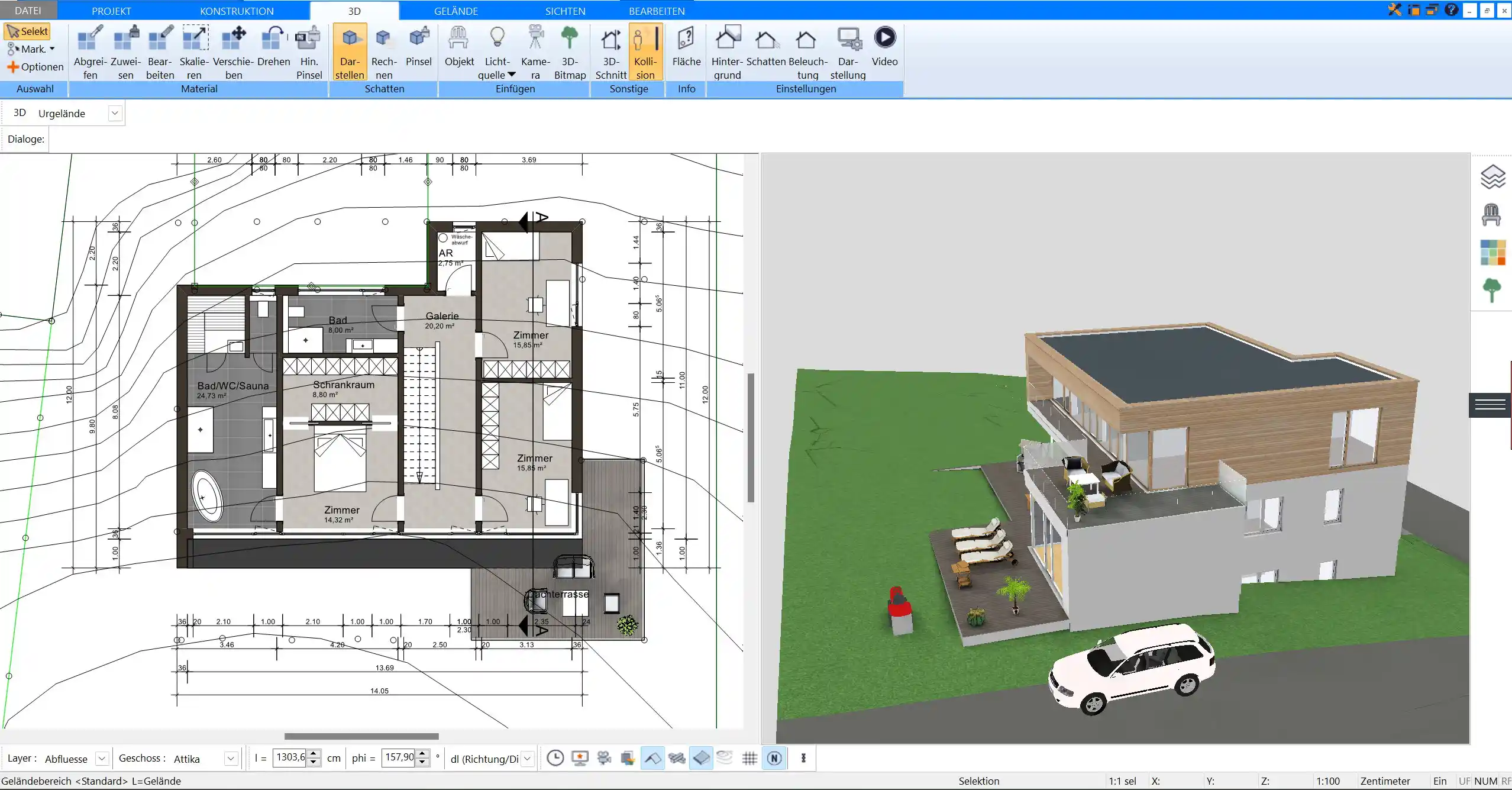This screenshot has width=1512, height=790.
Task: Switch to the KONSTRUKTION tab
Action: (237, 11)
